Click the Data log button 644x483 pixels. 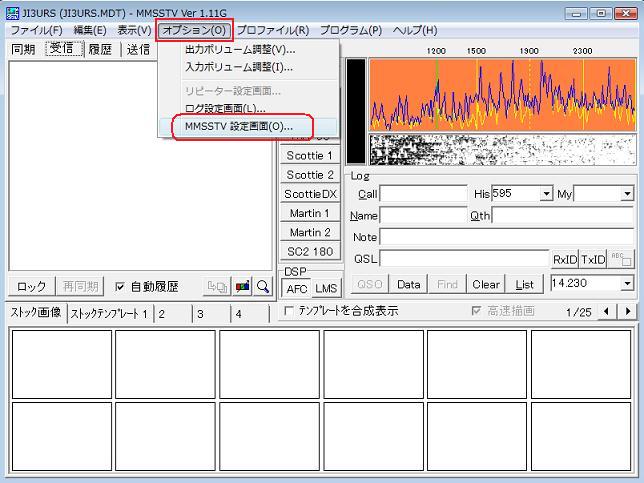coord(408,284)
